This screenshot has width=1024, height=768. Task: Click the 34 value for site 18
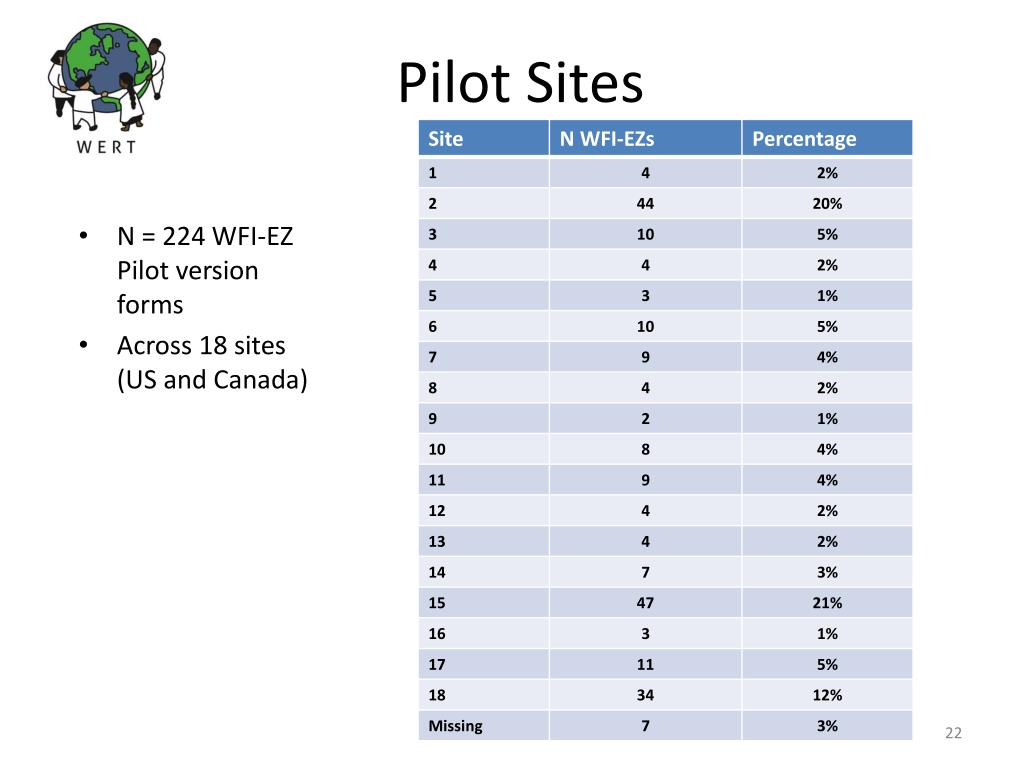tap(645, 695)
